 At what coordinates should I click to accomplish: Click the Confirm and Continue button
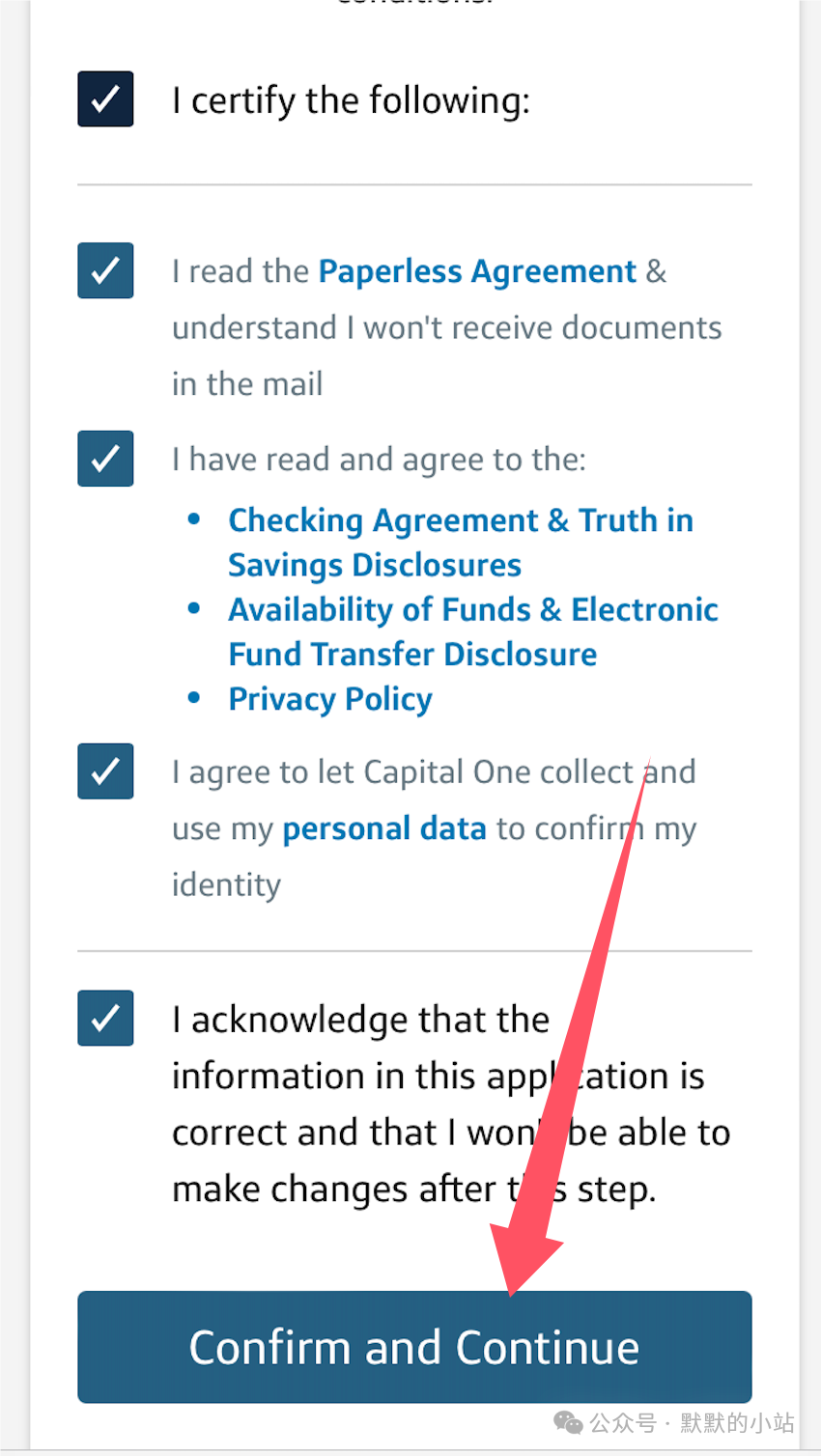(x=414, y=1347)
